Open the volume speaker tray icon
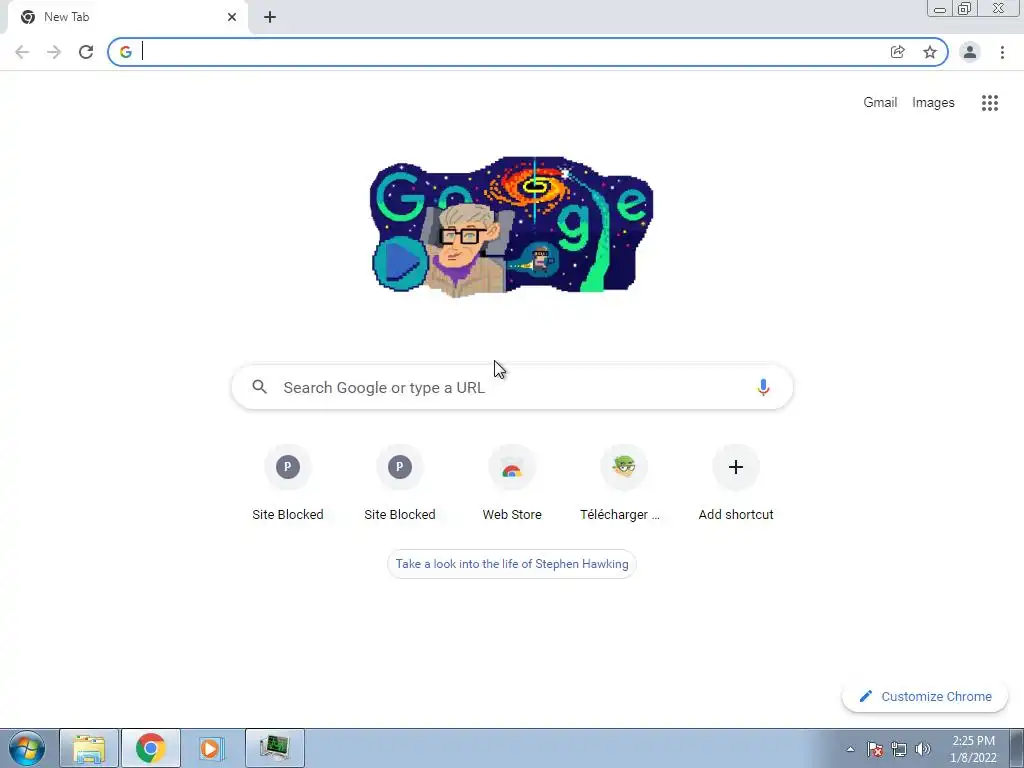1024x768 pixels. [x=923, y=750]
